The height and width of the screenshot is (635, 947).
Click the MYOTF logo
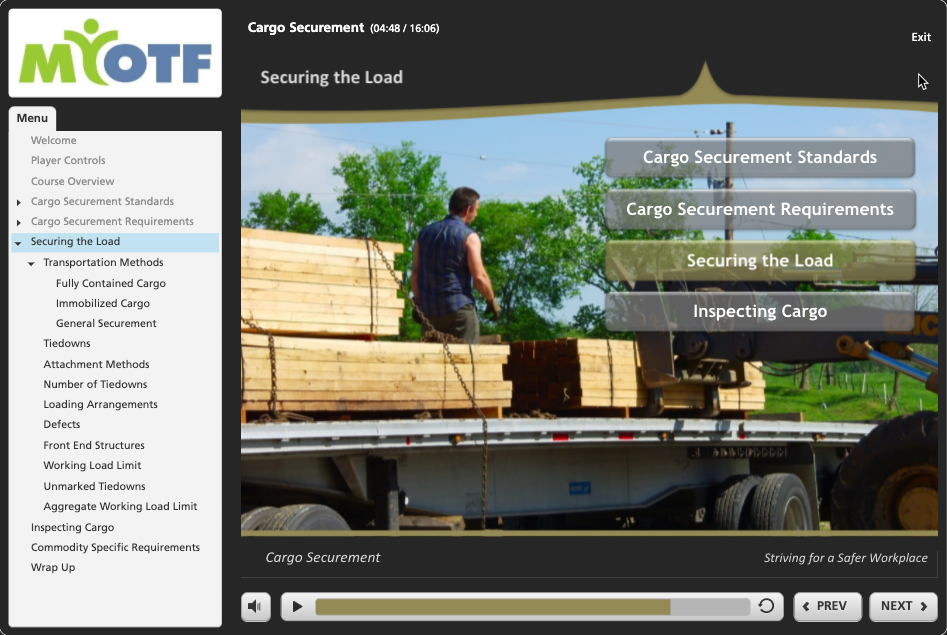coord(115,53)
